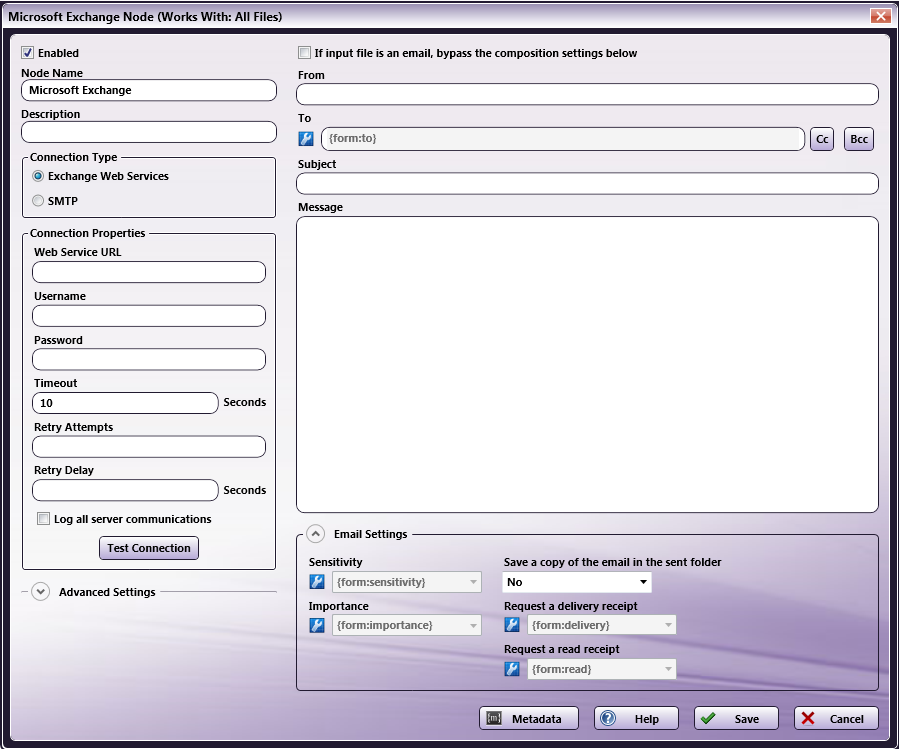
Task: Open the Importance dropdown
Action: [x=406, y=625]
